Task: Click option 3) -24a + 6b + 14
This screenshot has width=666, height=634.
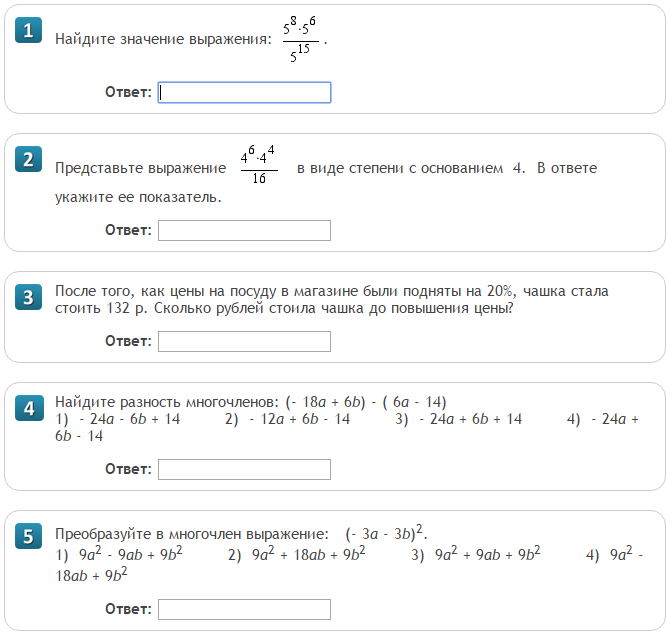Action: [459, 419]
